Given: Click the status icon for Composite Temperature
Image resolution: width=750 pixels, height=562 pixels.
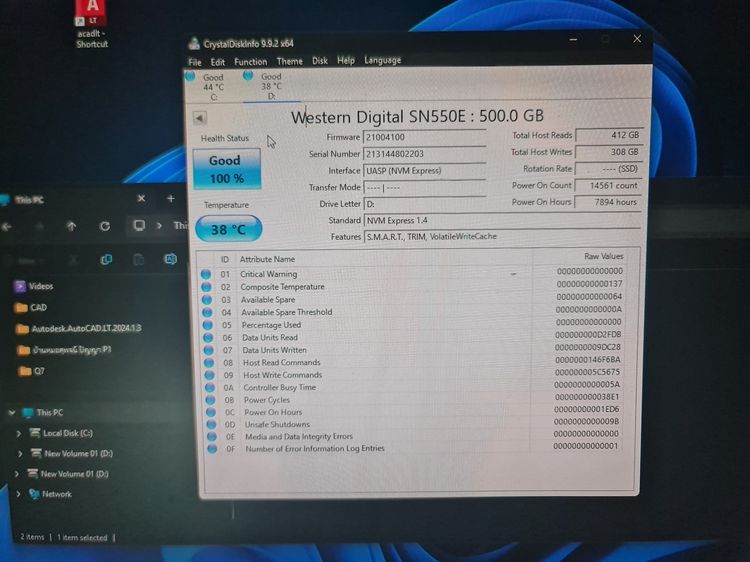Looking at the screenshot, I should [x=206, y=287].
